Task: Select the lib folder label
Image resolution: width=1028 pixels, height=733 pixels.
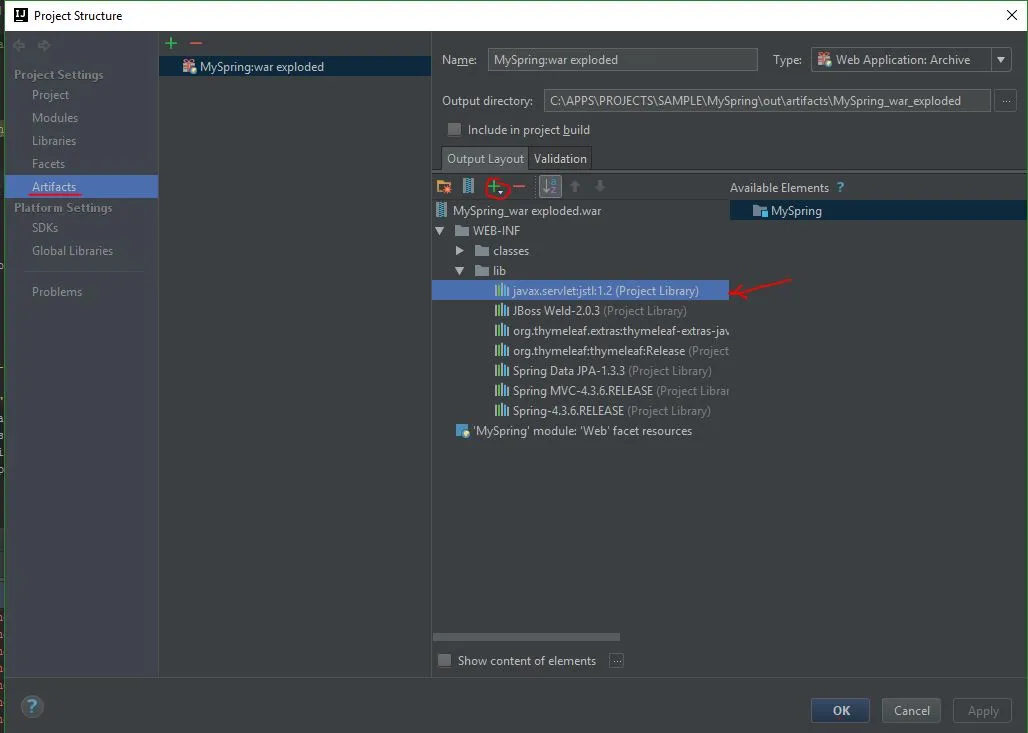Action: (x=500, y=271)
